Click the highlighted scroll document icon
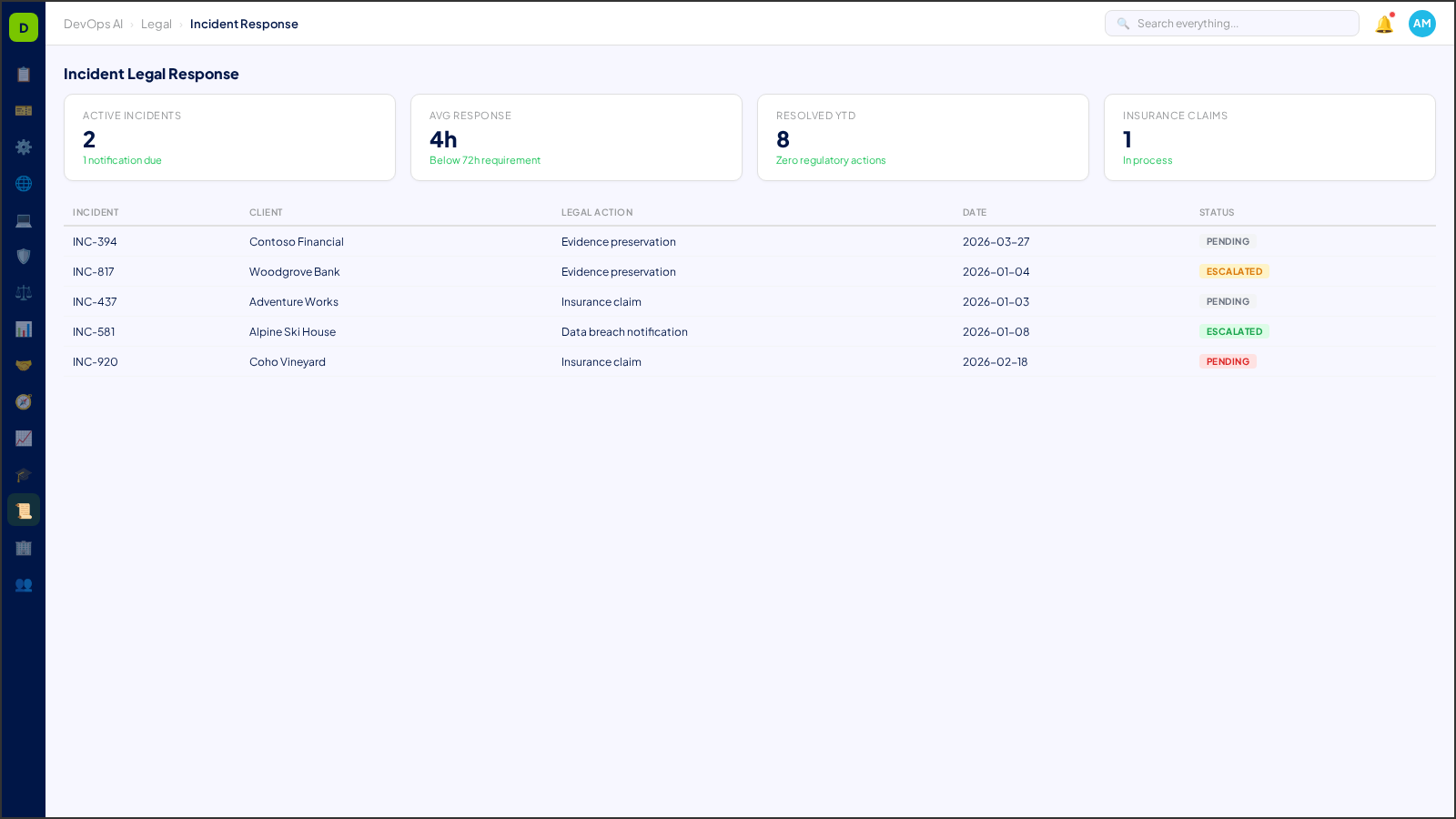Viewport: 1456px width, 819px height. click(24, 510)
